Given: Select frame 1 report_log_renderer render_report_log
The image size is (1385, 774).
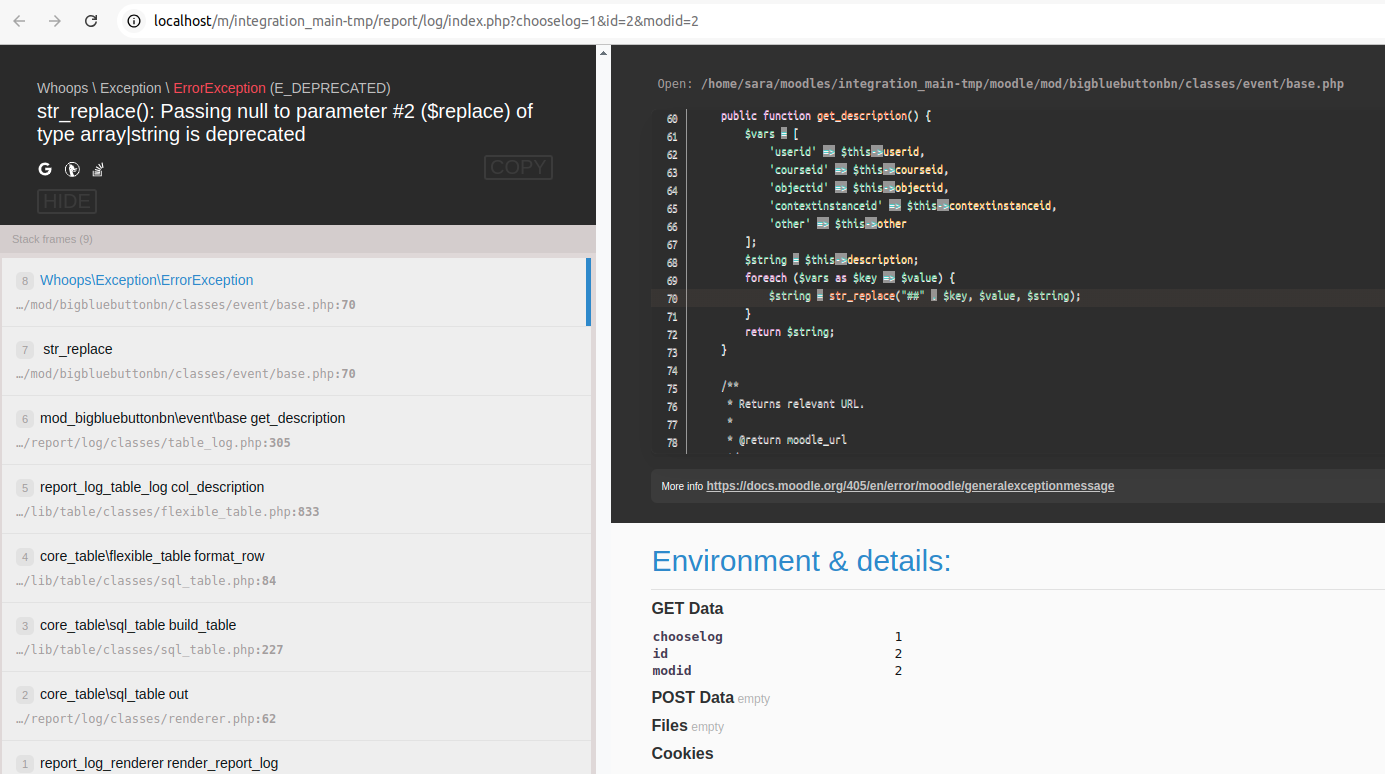Looking at the screenshot, I should [x=296, y=758].
